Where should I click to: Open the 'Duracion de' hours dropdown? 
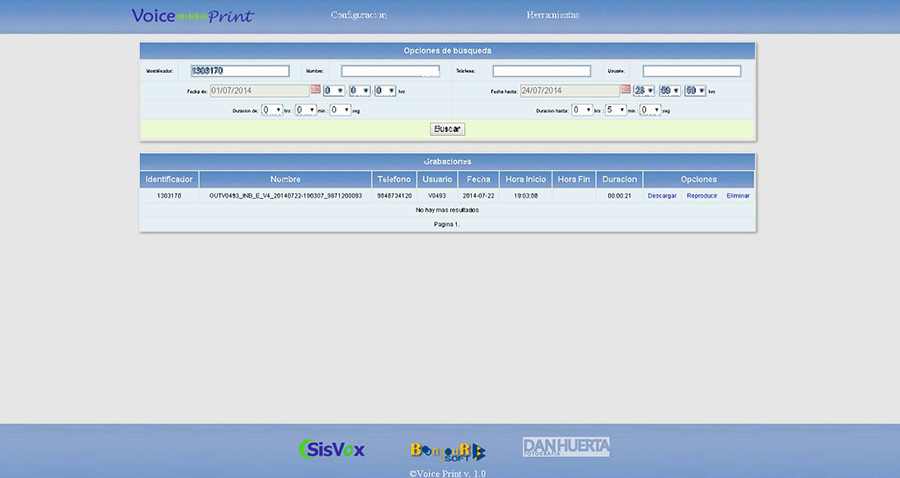point(271,110)
